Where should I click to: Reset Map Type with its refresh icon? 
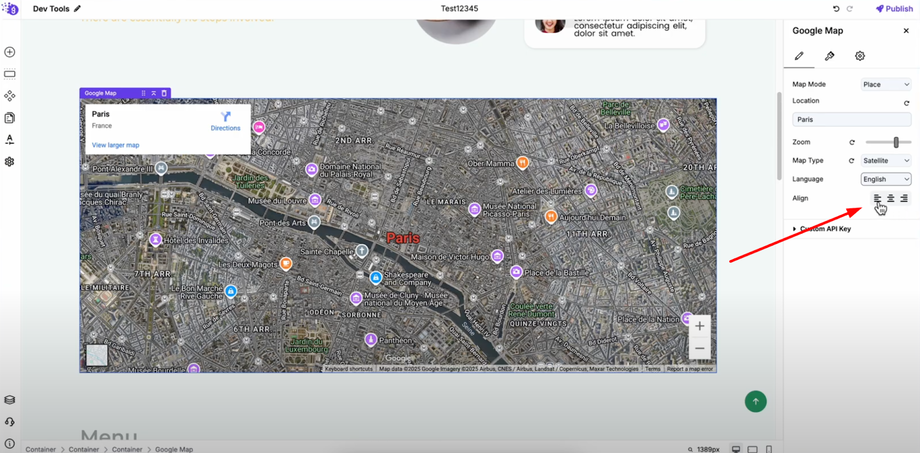click(x=852, y=161)
